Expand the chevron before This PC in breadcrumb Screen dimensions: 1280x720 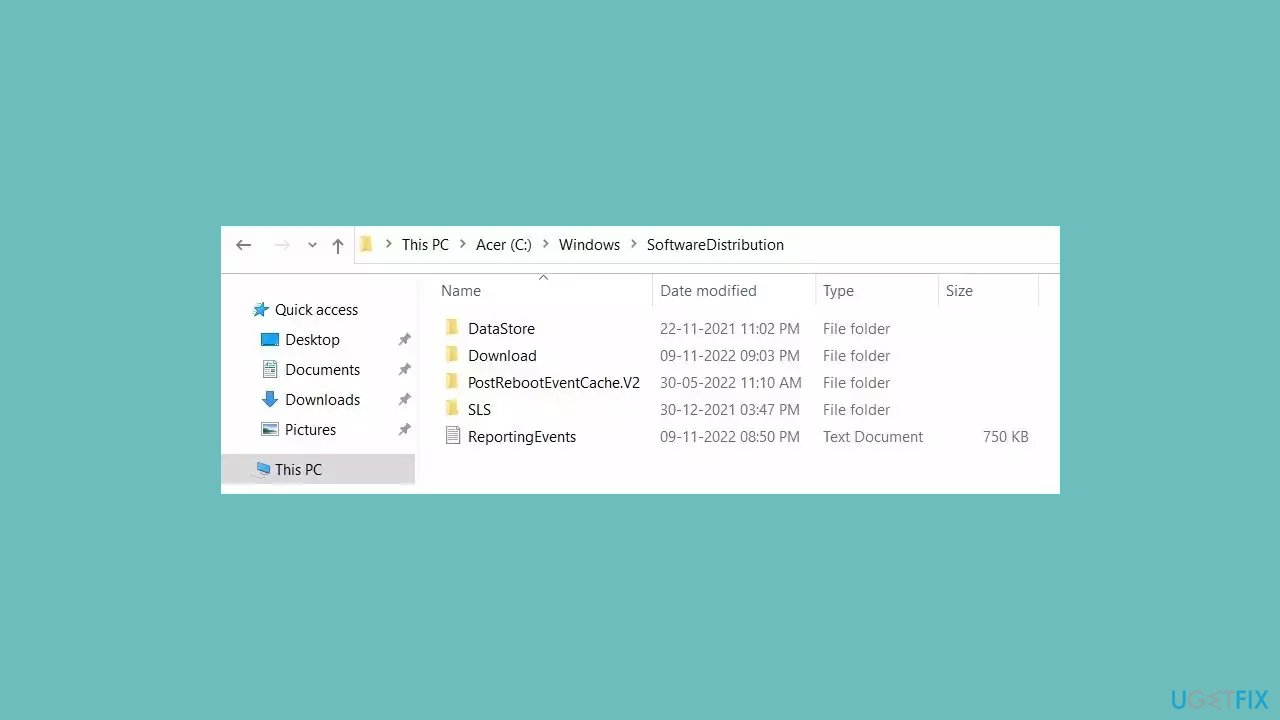click(x=388, y=244)
